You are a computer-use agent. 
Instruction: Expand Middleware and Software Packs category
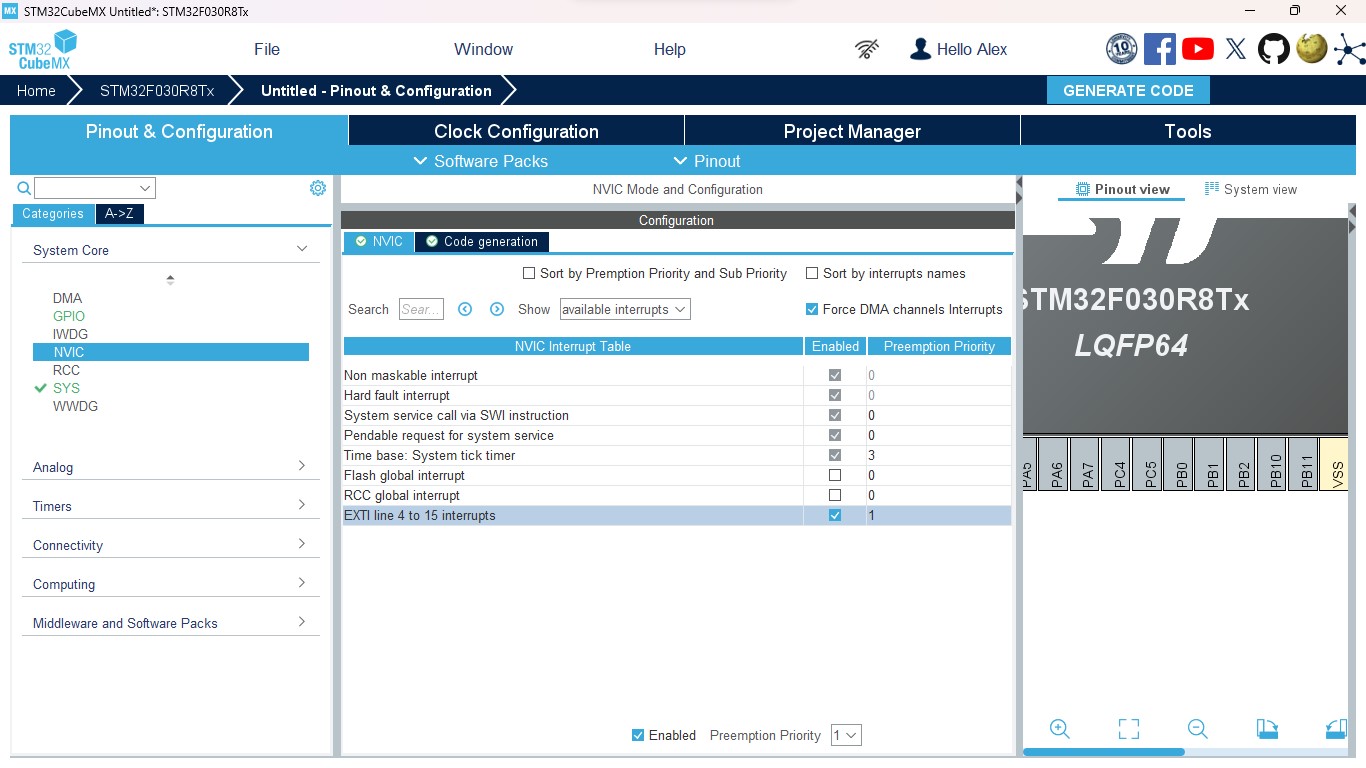coord(302,622)
